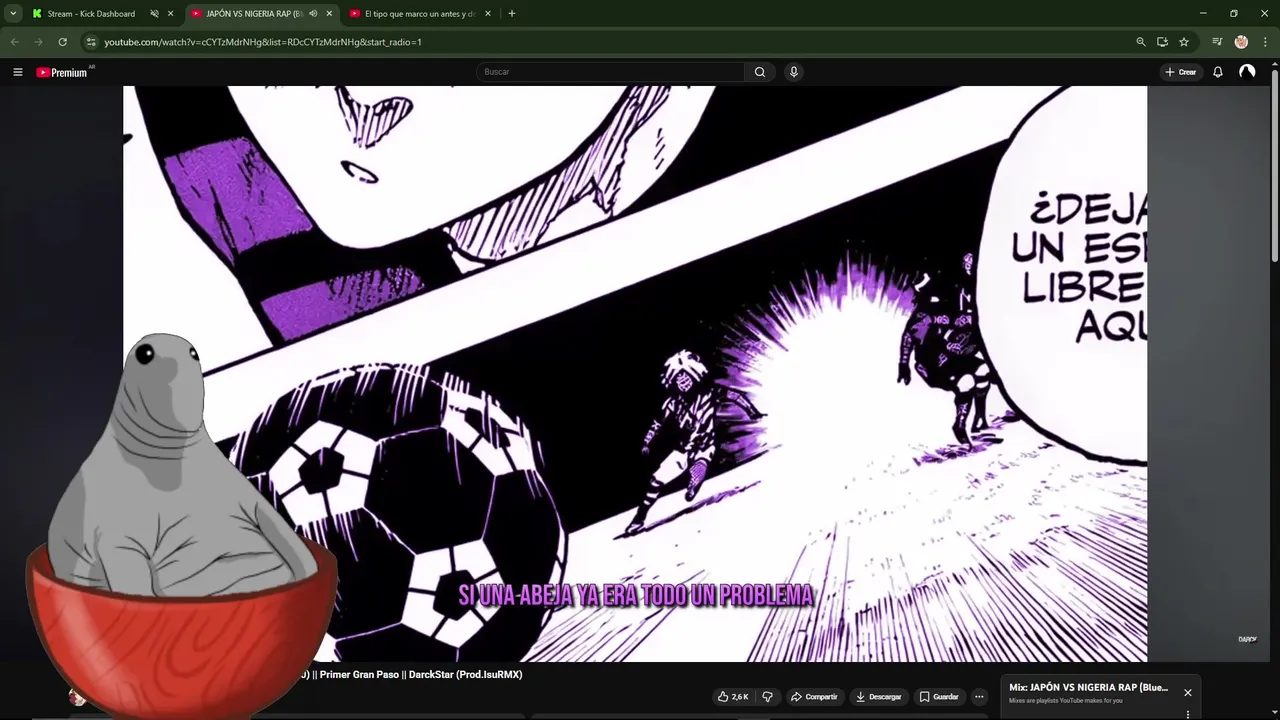Like the video (2,6 K)
The height and width of the screenshot is (720, 1280).
pos(733,697)
